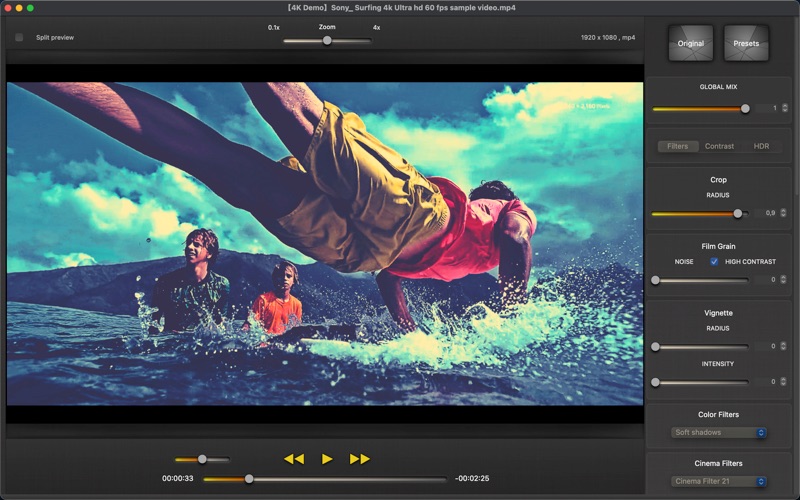Image resolution: width=800 pixels, height=500 pixels.
Task: Click the Zoom slider at top
Action: click(327, 41)
